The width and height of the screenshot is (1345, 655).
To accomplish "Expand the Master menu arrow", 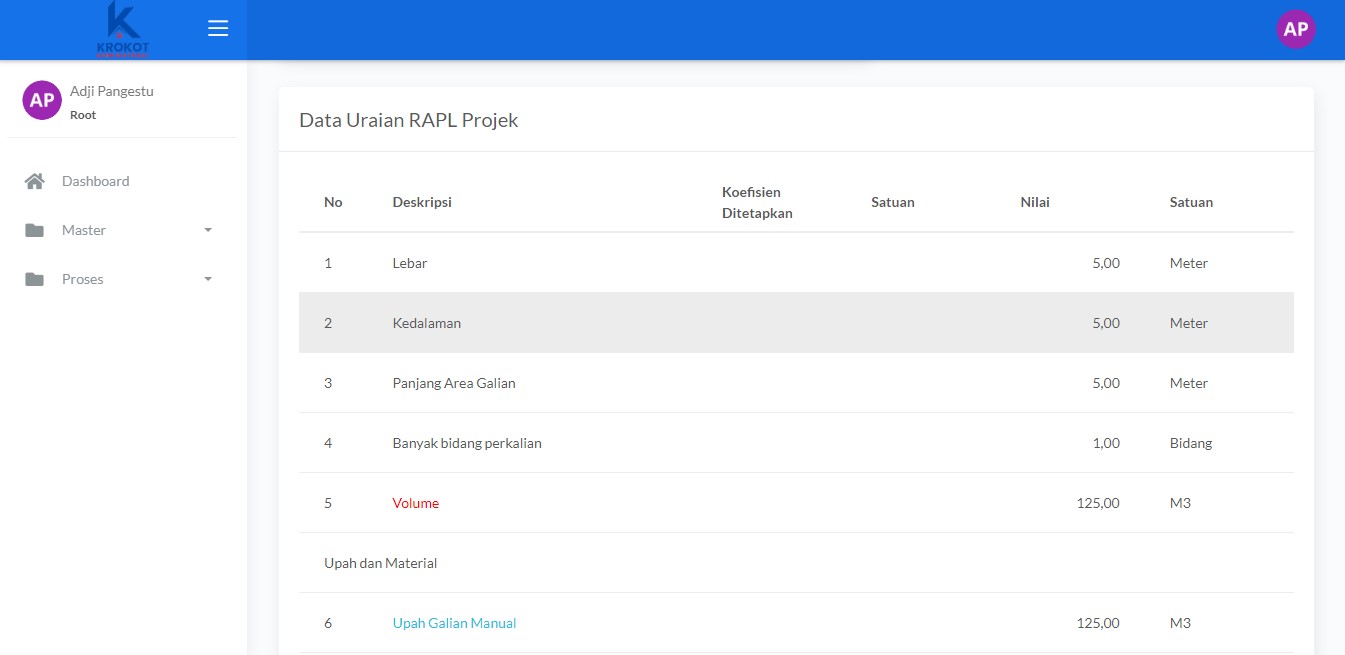I will tap(208, 230).
